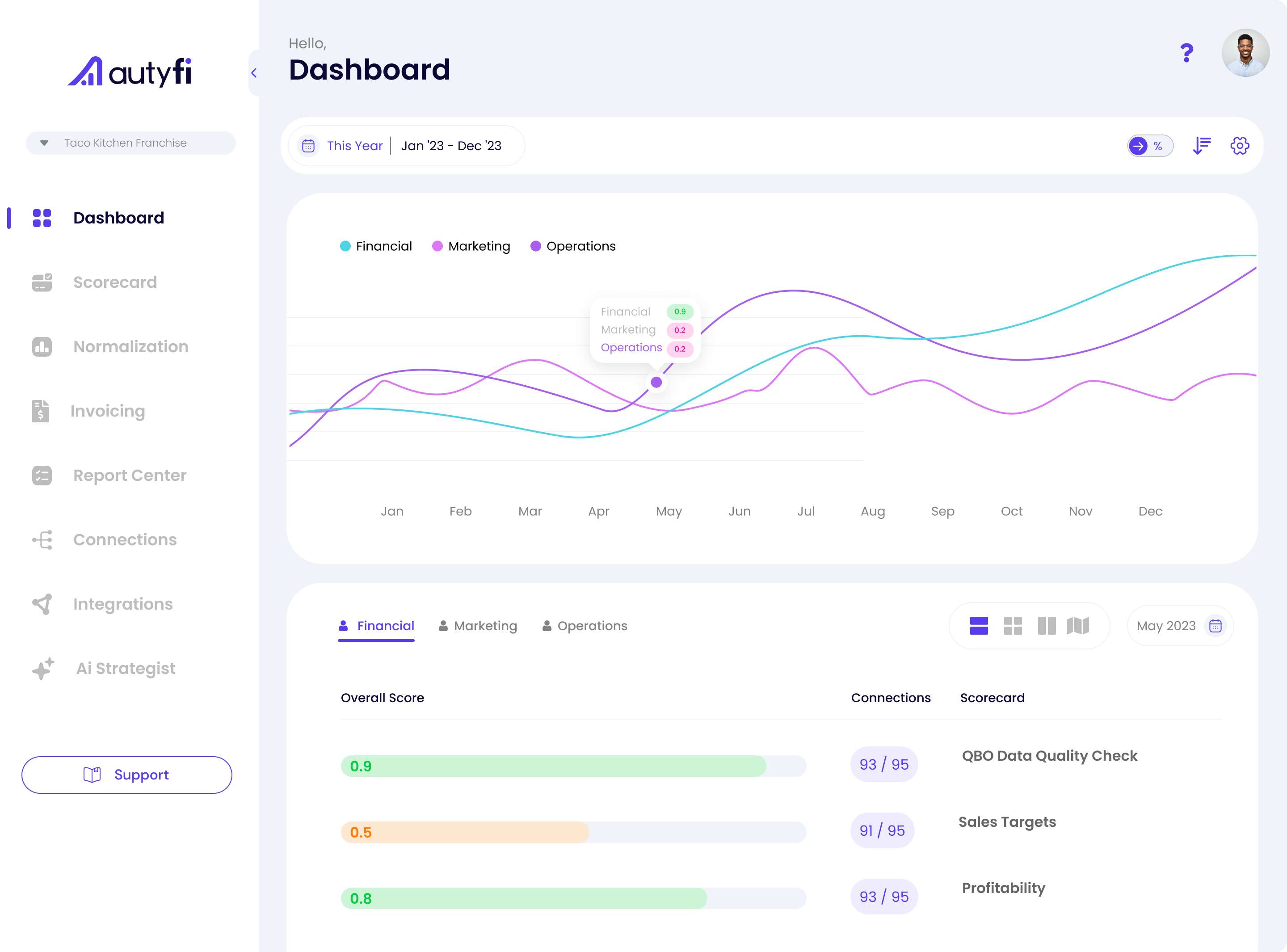Viewport: 1287px width, 952px height.
Task: Click the Aug label on chart axis
Action: click(873, 511)
